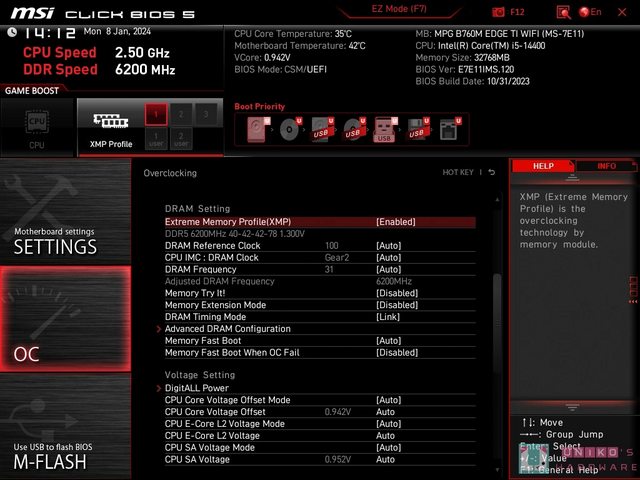The image size is (640, 480).
Task: Expand Advanced DRAM Configuration submenu
Action: tap(227, 329)
